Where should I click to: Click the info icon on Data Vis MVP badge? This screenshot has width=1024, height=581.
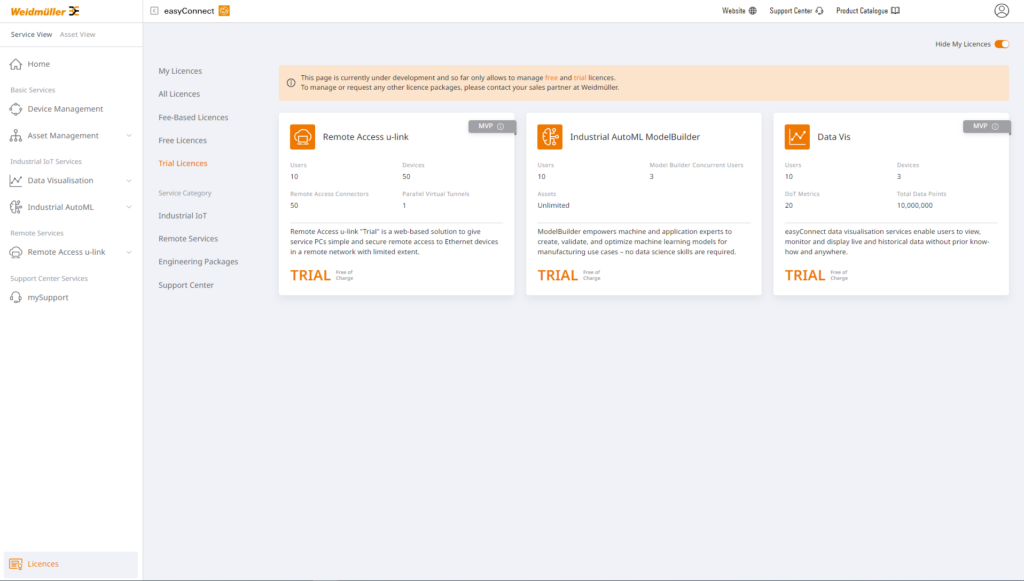(995, 127)
